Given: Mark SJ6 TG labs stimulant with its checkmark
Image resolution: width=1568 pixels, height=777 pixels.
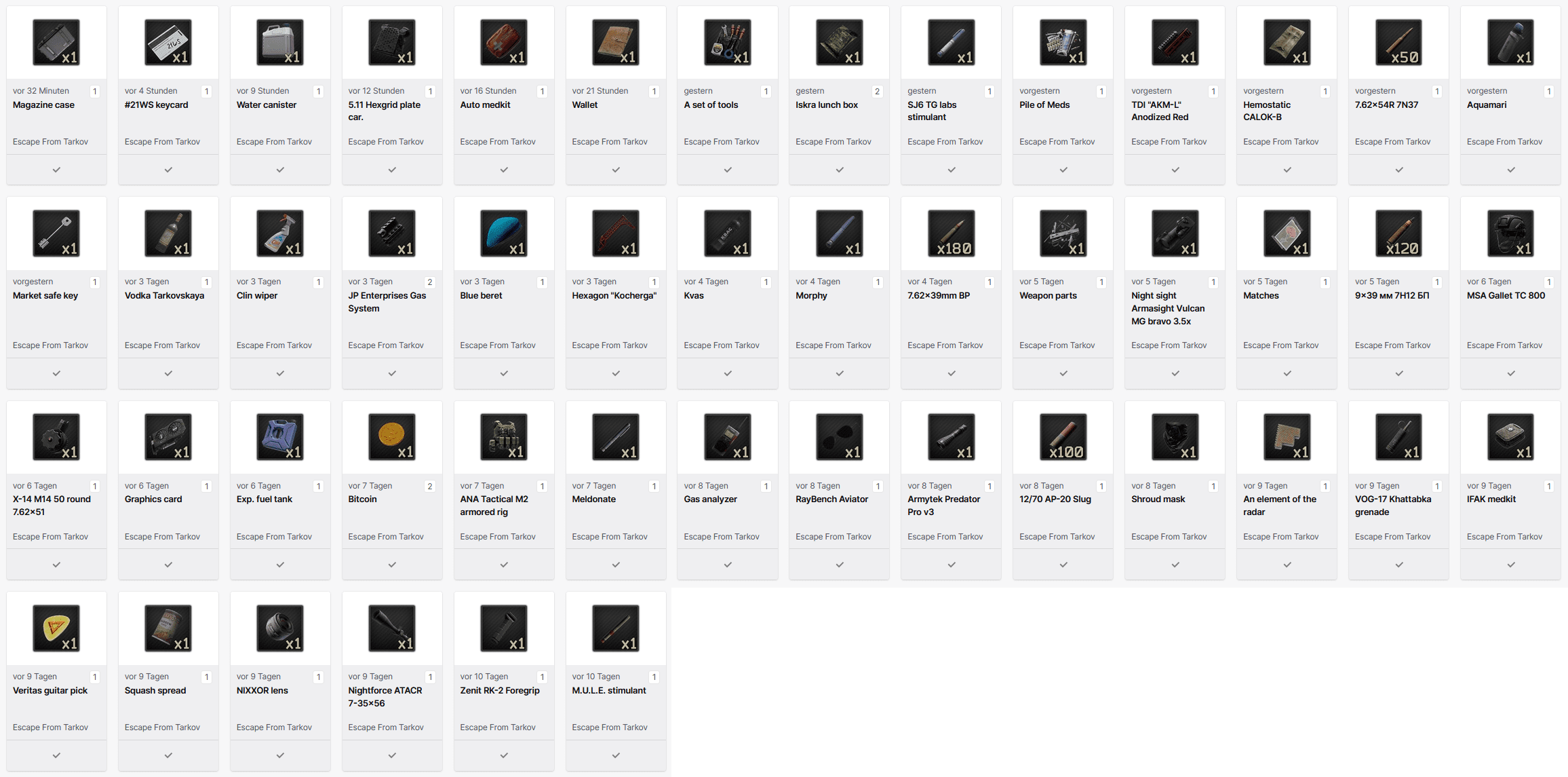Looking at the screenshot, I should point(952,170).
